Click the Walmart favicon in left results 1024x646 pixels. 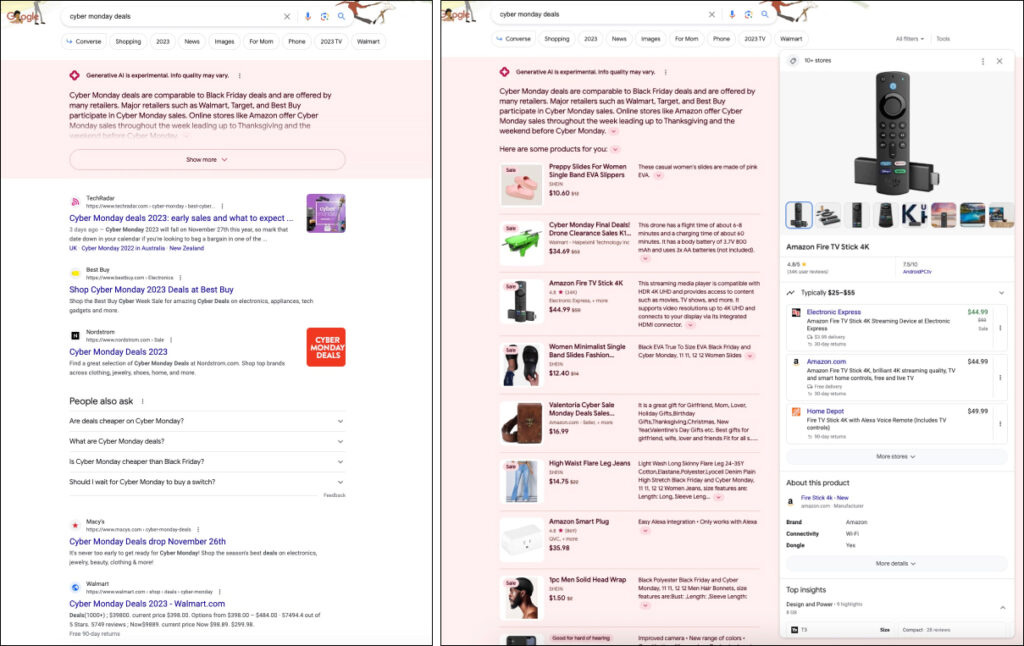[x=75, y=587]
